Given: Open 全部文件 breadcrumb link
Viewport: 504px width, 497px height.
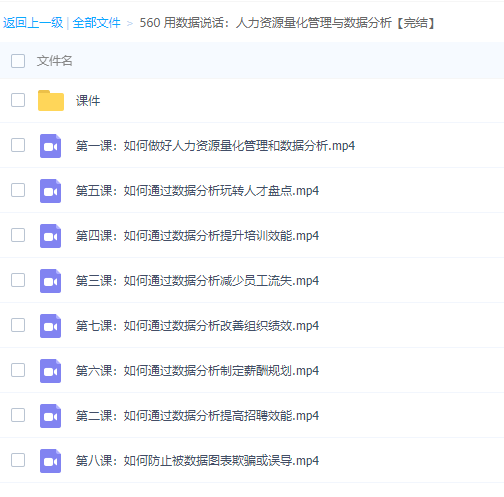Looking at the screenshot, I should [x=96, y=23].
